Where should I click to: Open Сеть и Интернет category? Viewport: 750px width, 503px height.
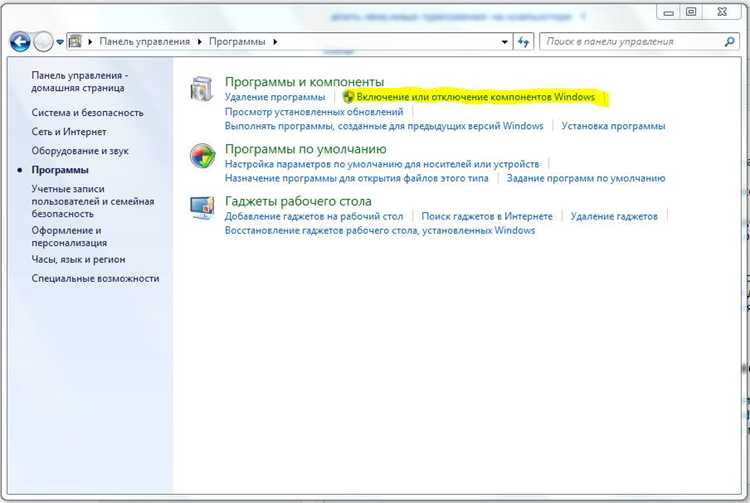(x=69, y=132)
